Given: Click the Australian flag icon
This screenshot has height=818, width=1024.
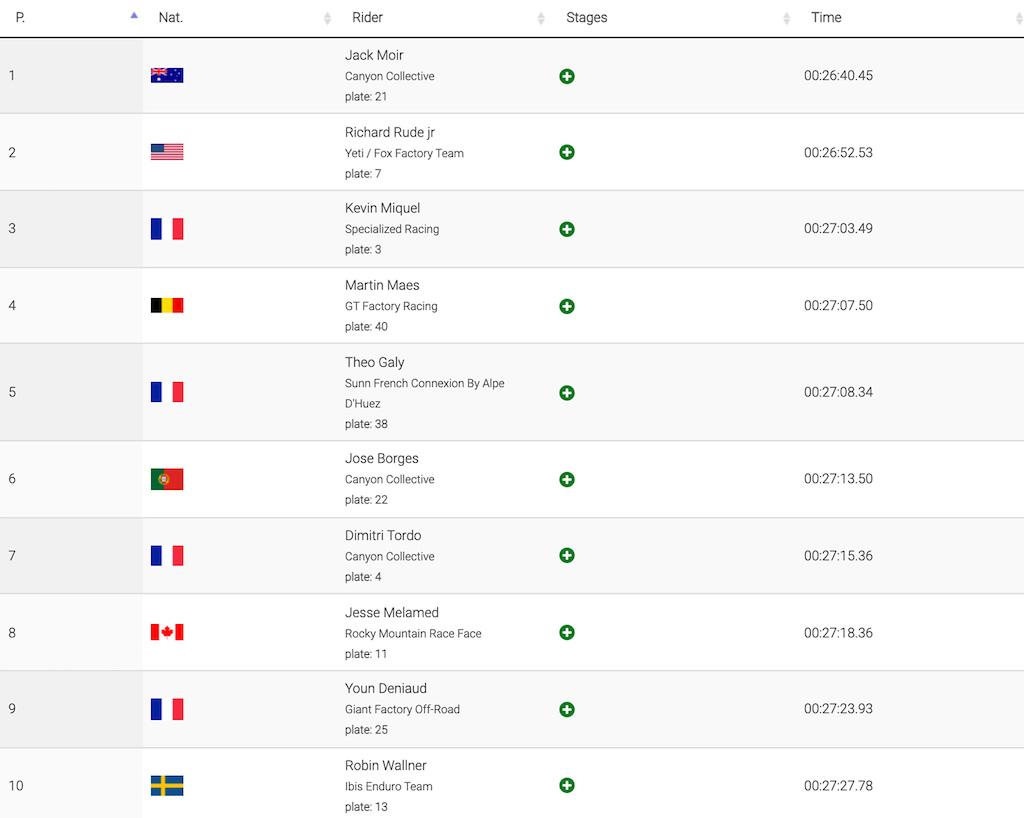Looking at the screenshot, I should (167, 76).
